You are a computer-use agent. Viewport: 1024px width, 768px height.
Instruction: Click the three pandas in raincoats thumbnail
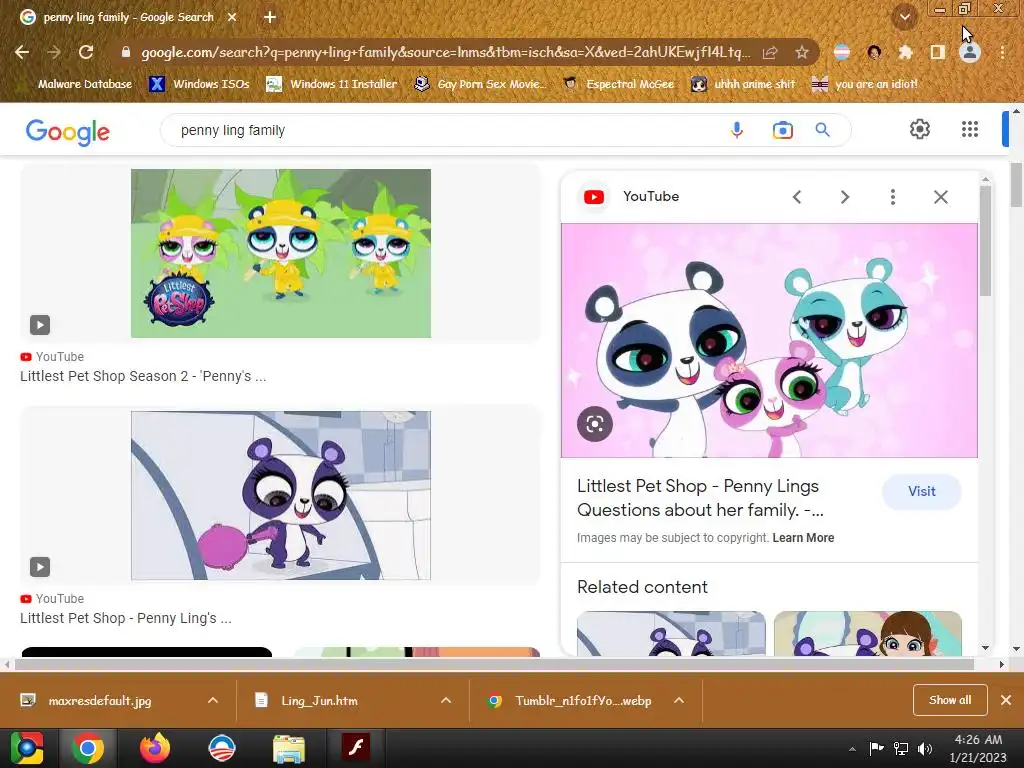pyautogui.click(x=281, y=253)
